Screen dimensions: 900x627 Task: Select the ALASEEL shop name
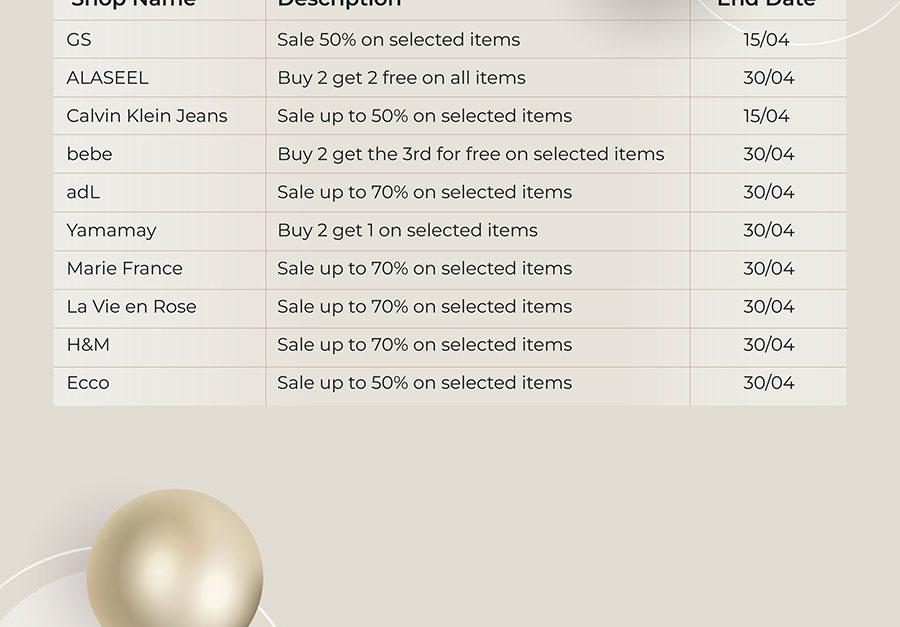[107, 78]
